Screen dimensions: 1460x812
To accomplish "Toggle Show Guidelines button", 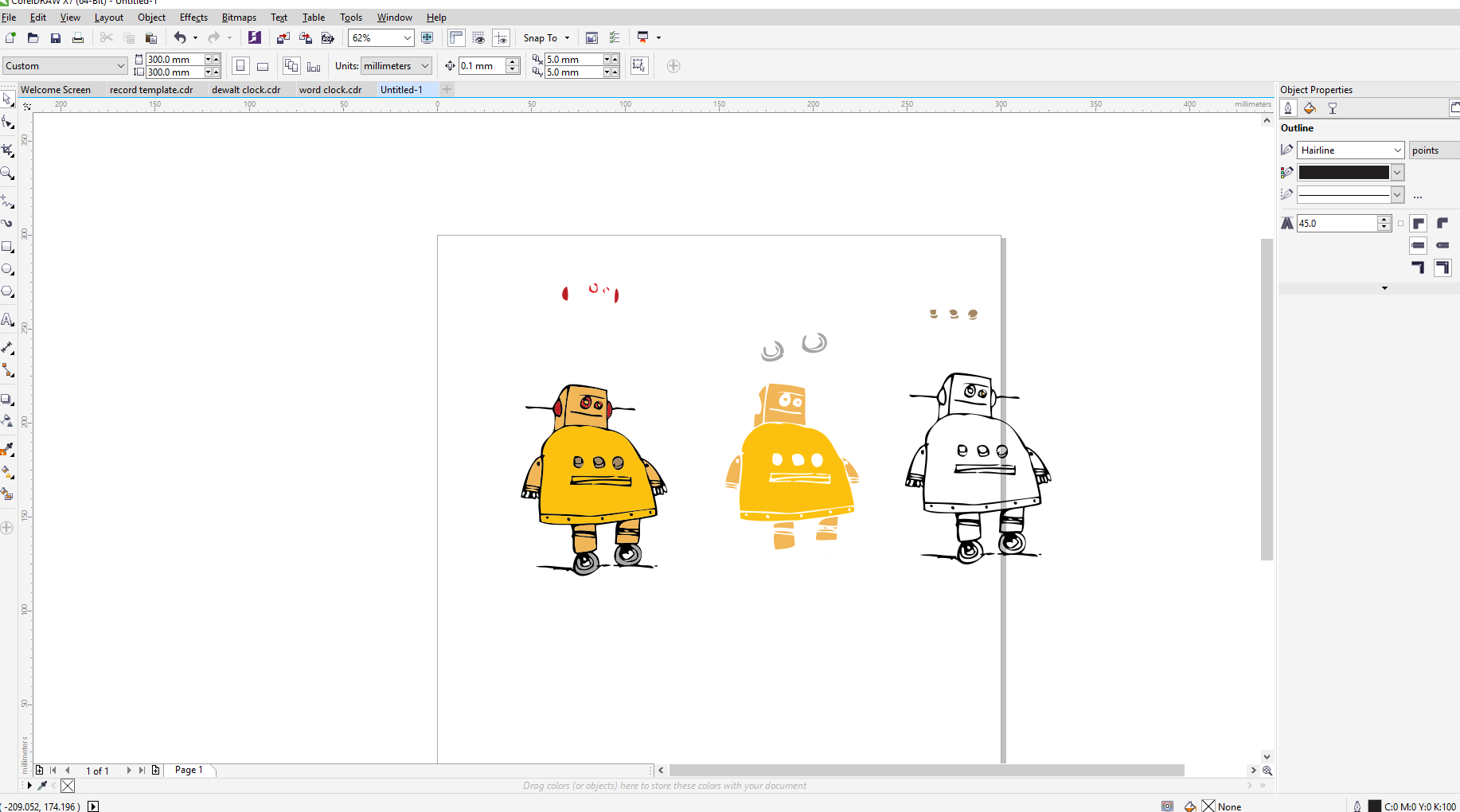I will tap(501, 37).
